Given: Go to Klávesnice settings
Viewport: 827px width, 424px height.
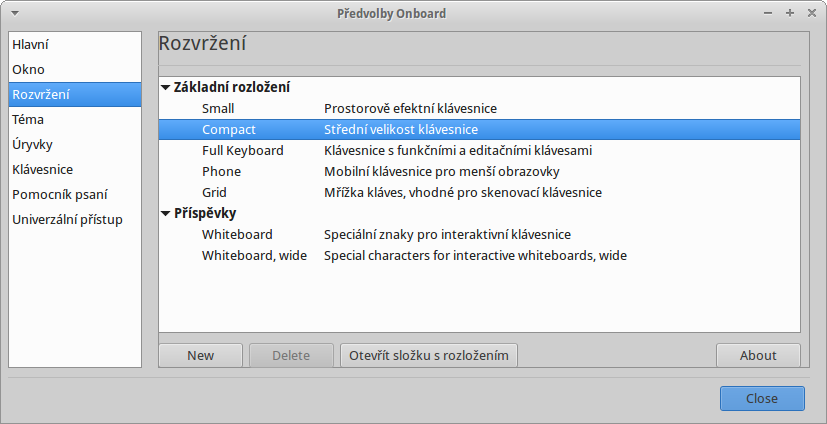Looking at the screenshot, I should coord(75,170).
